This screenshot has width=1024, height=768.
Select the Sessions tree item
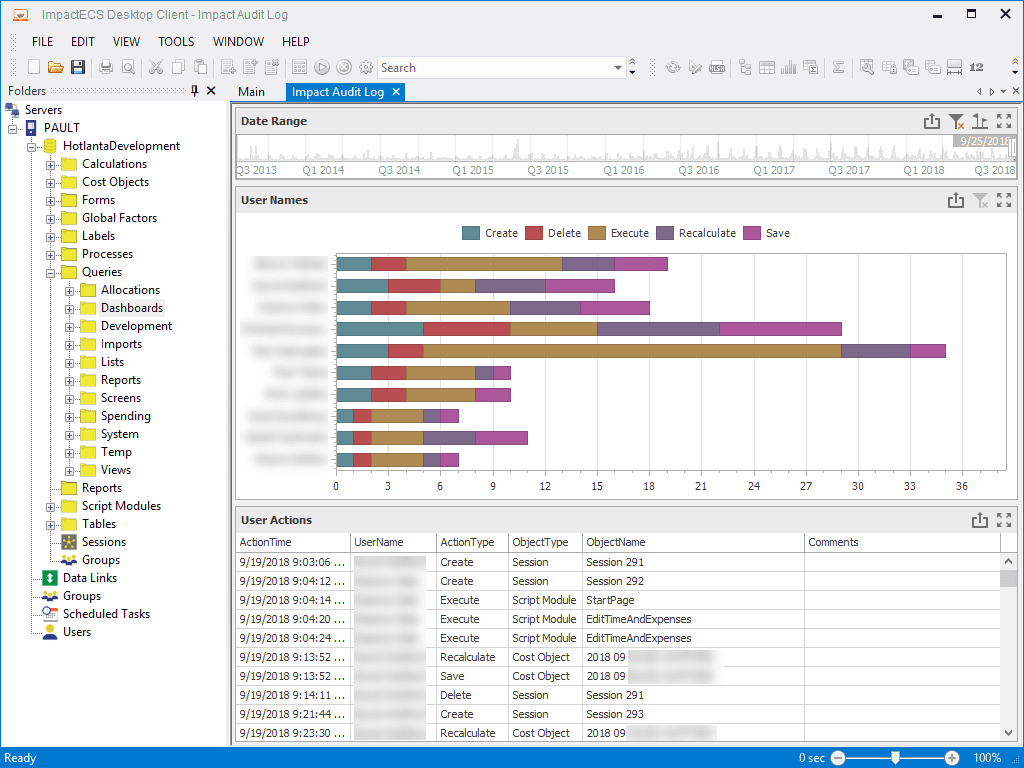pos(103,542)
